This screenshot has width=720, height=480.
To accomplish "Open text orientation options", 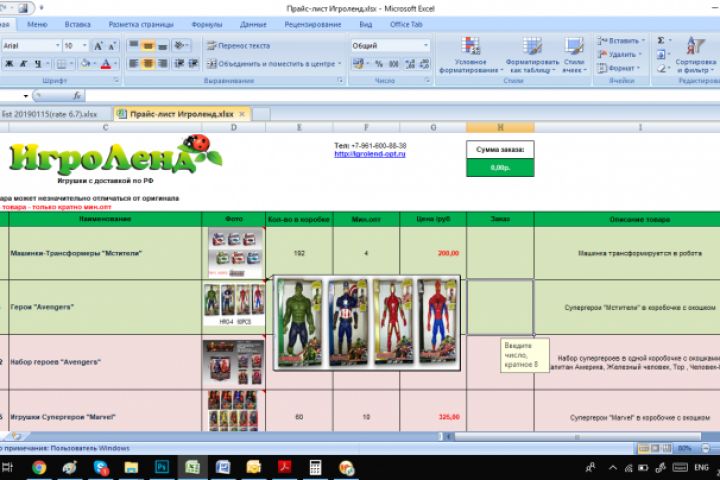I will tap(180, 45).
